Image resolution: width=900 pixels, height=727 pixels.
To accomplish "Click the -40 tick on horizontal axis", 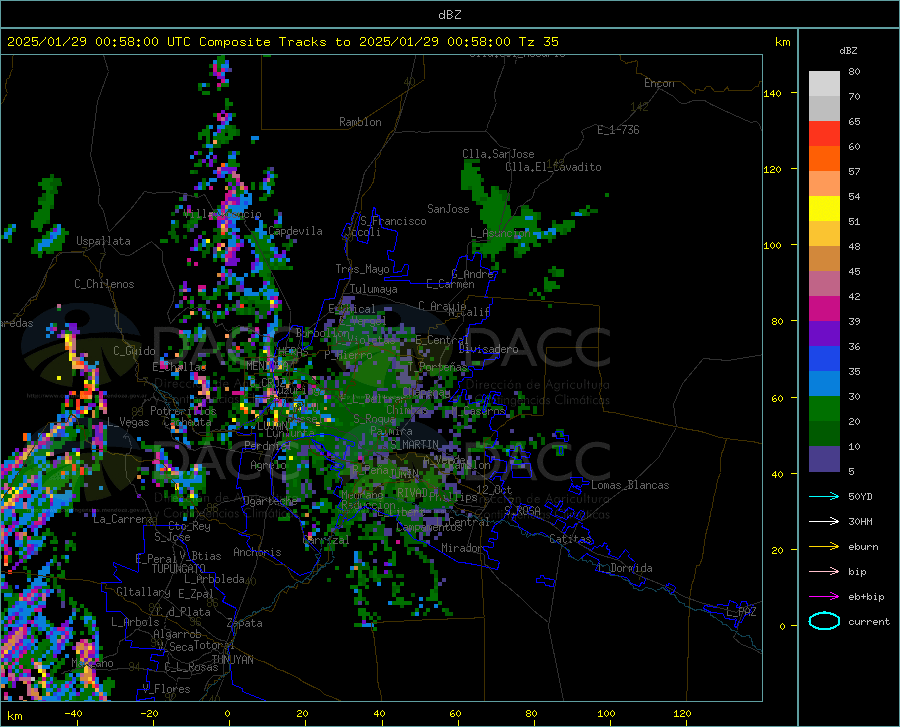I will (x=73, y=714).
